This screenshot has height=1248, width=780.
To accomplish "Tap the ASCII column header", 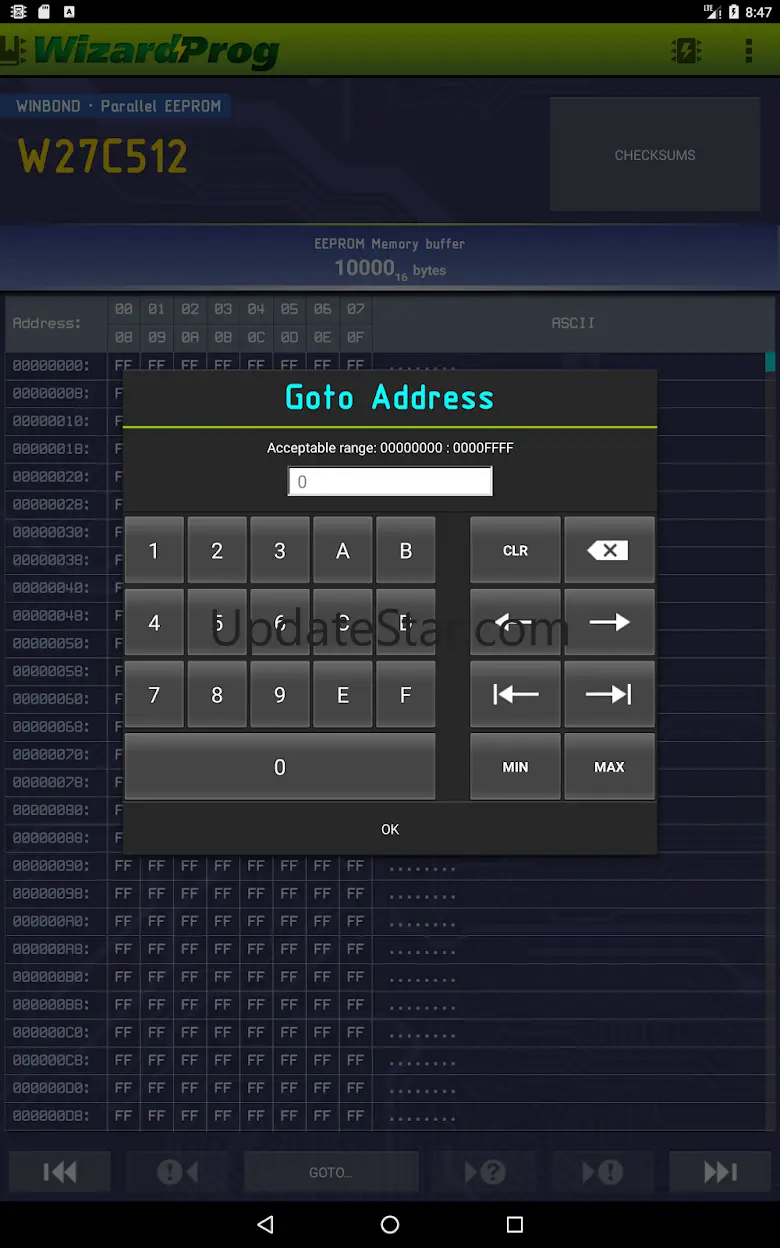I will (573, 323).
